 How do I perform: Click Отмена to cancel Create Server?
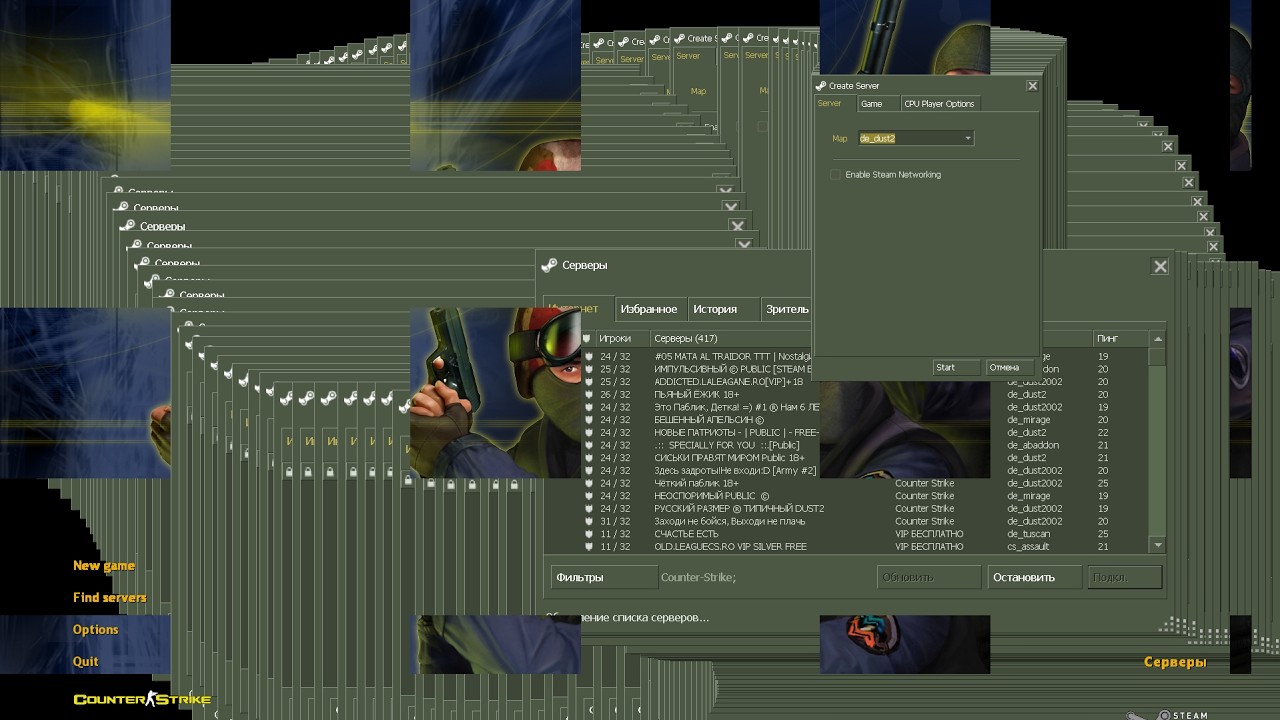click(x=1008, y=367)
